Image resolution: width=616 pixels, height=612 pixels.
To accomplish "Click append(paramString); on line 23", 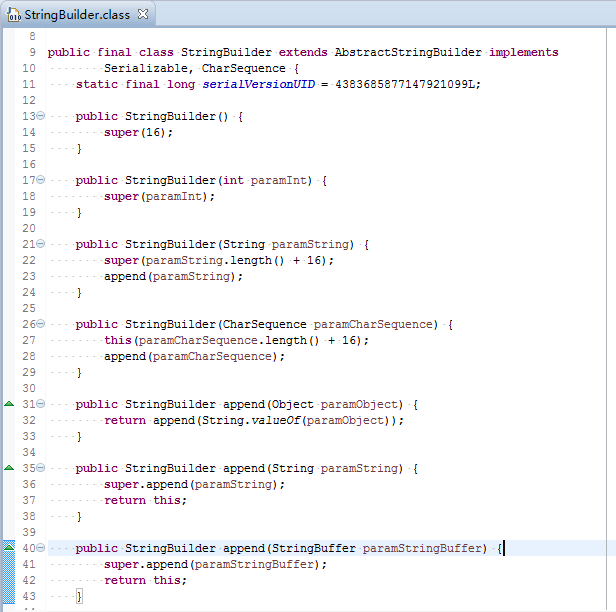I will 173,277.
